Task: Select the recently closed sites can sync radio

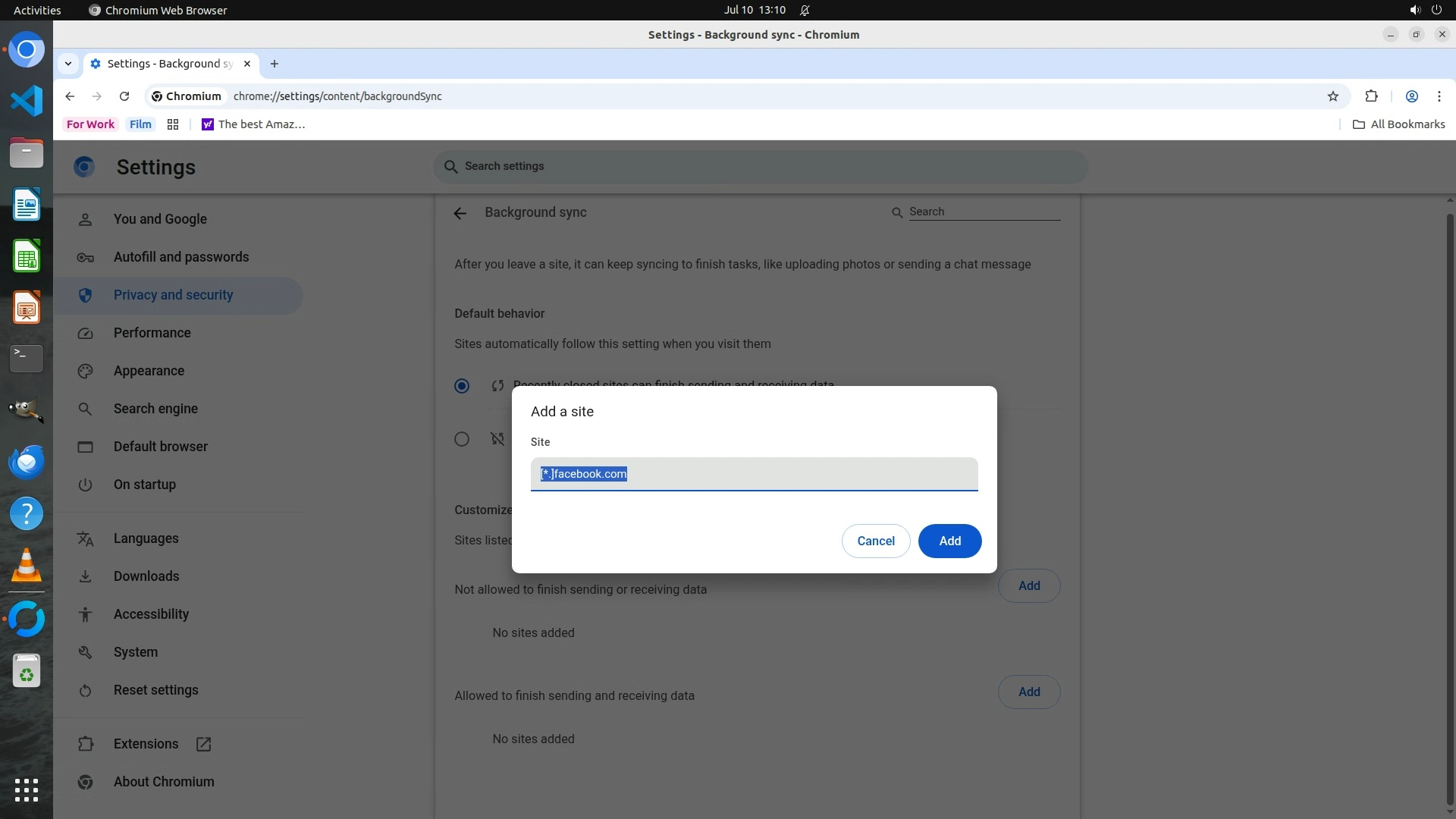Action: [x=462, y=386]
